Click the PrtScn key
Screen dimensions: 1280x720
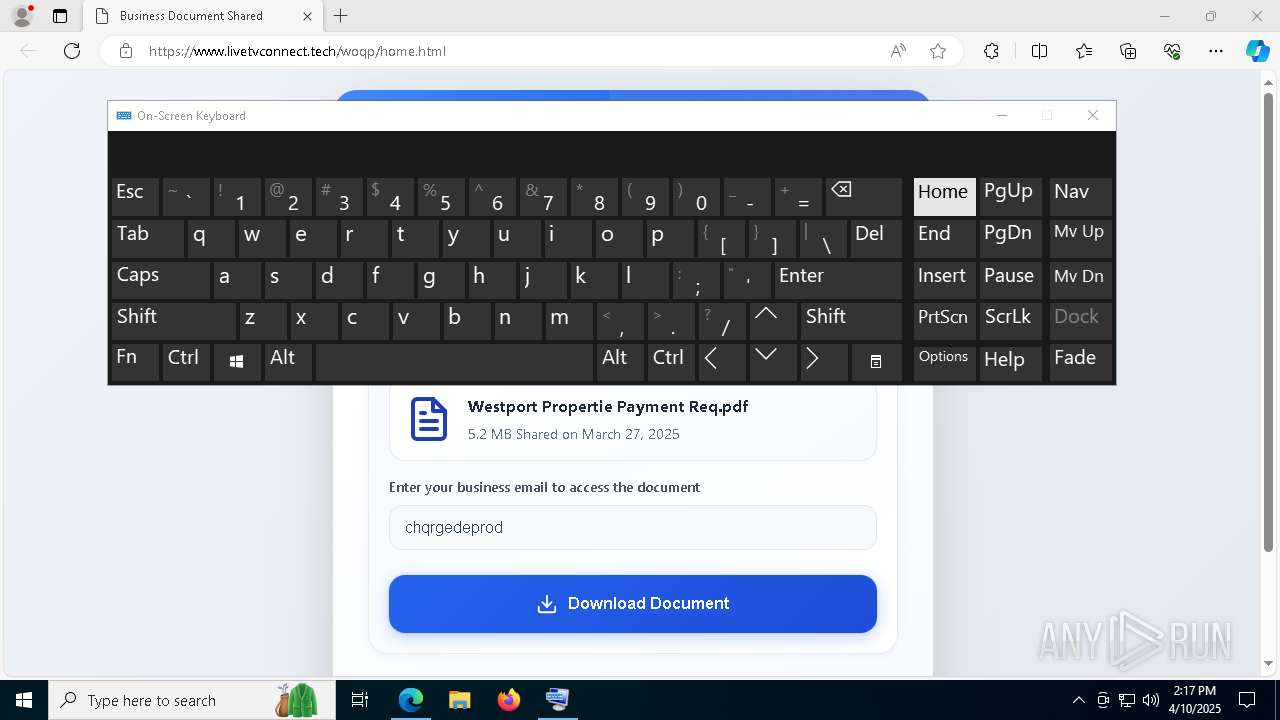click(x=944, y=320)
